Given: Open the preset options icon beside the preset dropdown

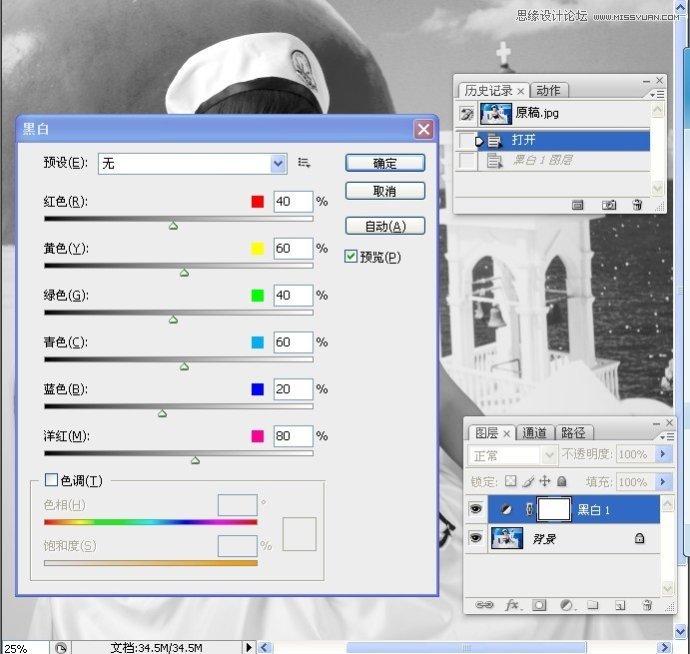Looking at the screenshot, I should [x=304, y=162].
